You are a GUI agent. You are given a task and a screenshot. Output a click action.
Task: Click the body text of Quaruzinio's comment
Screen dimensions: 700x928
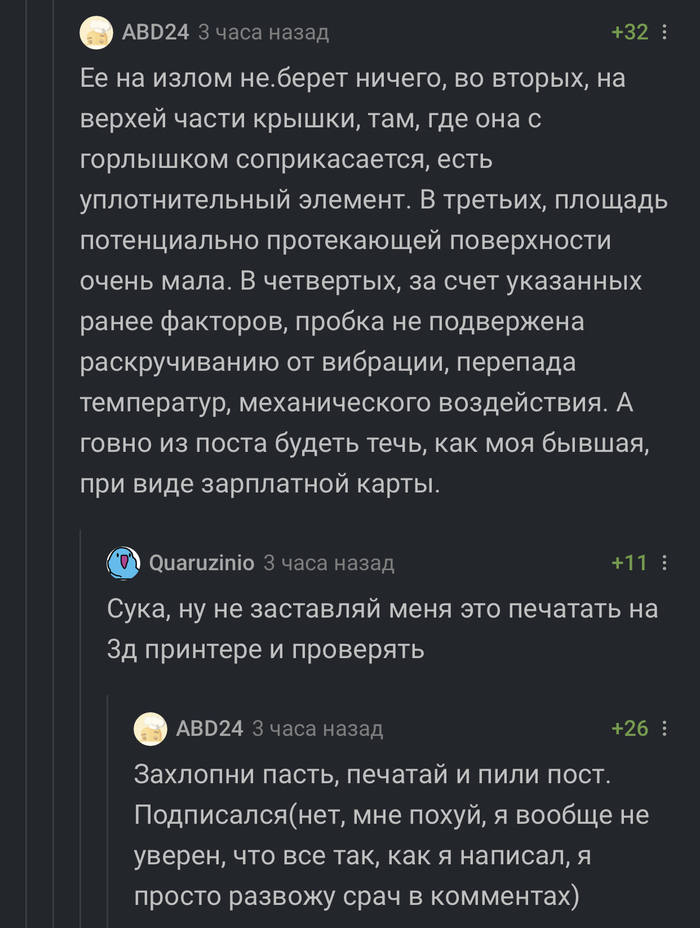pos(350,625)
